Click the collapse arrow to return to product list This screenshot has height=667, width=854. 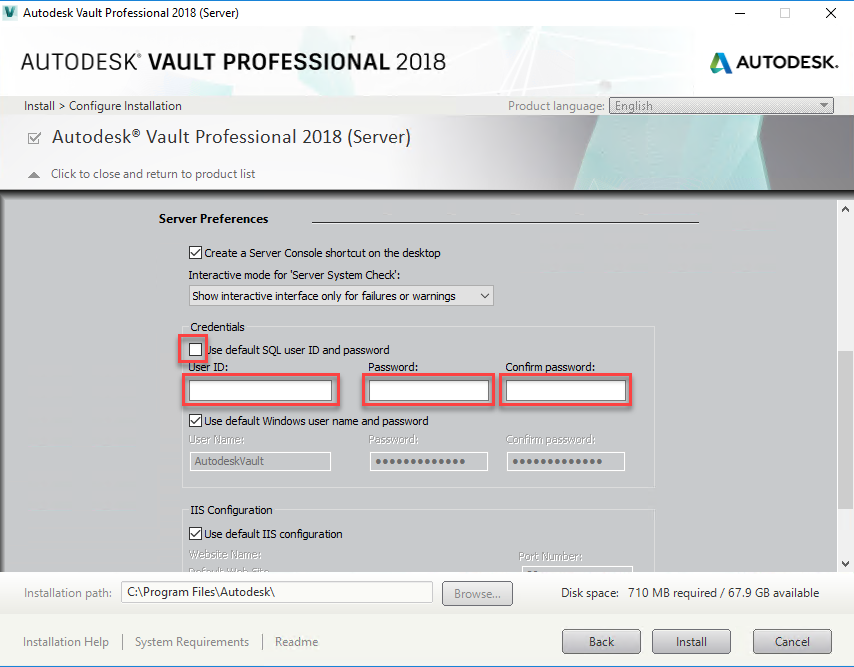click(33, 173)
